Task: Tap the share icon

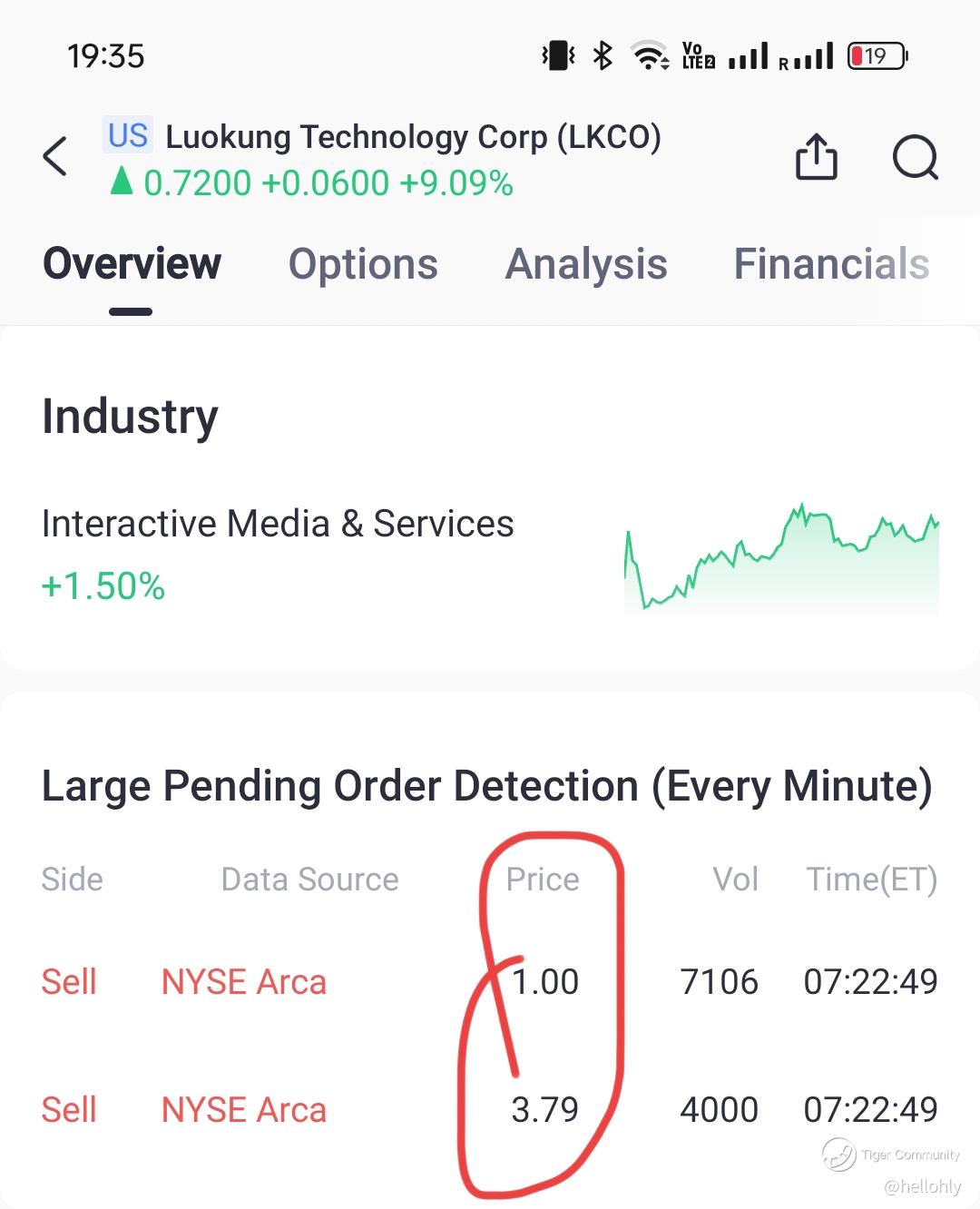Action: [816, 157]
